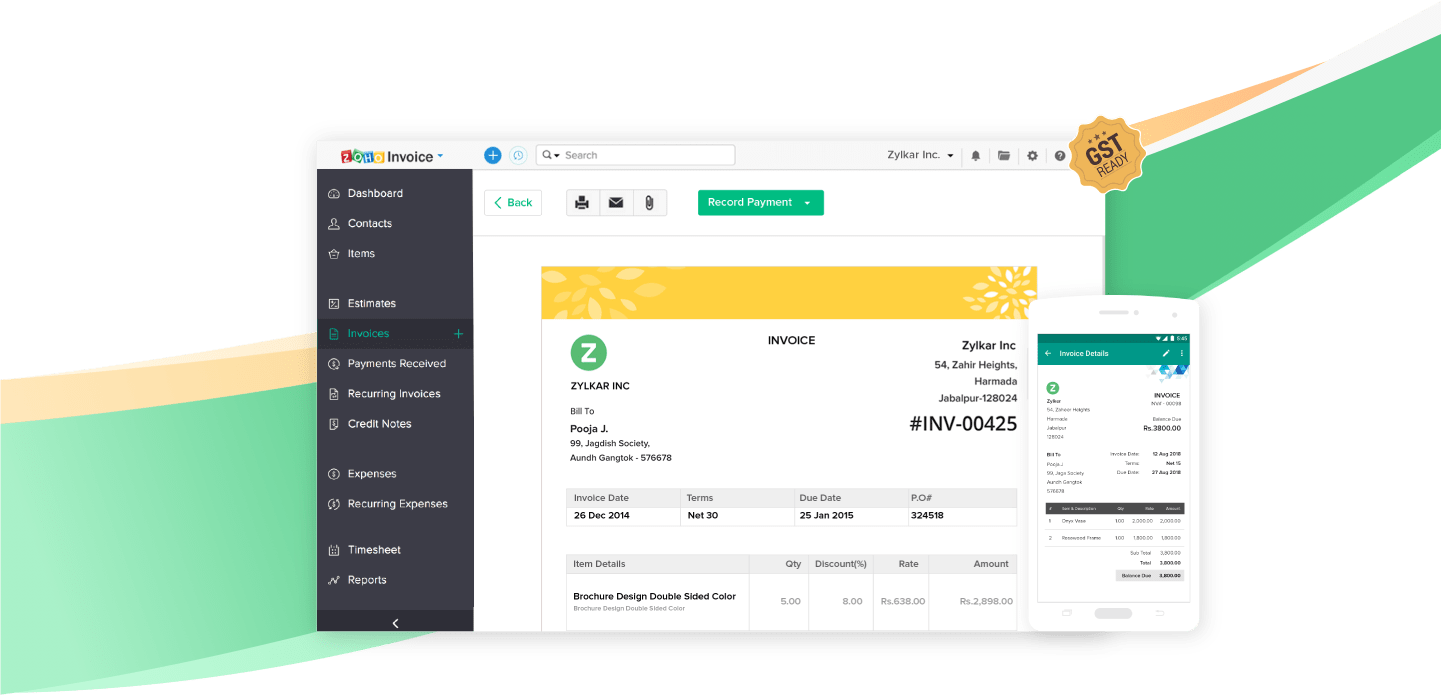This screenshot has height=695, width=1441.
Task: Click the due date 25 Jan 2015
Action: pyautogui.click(x=826, y=516)
